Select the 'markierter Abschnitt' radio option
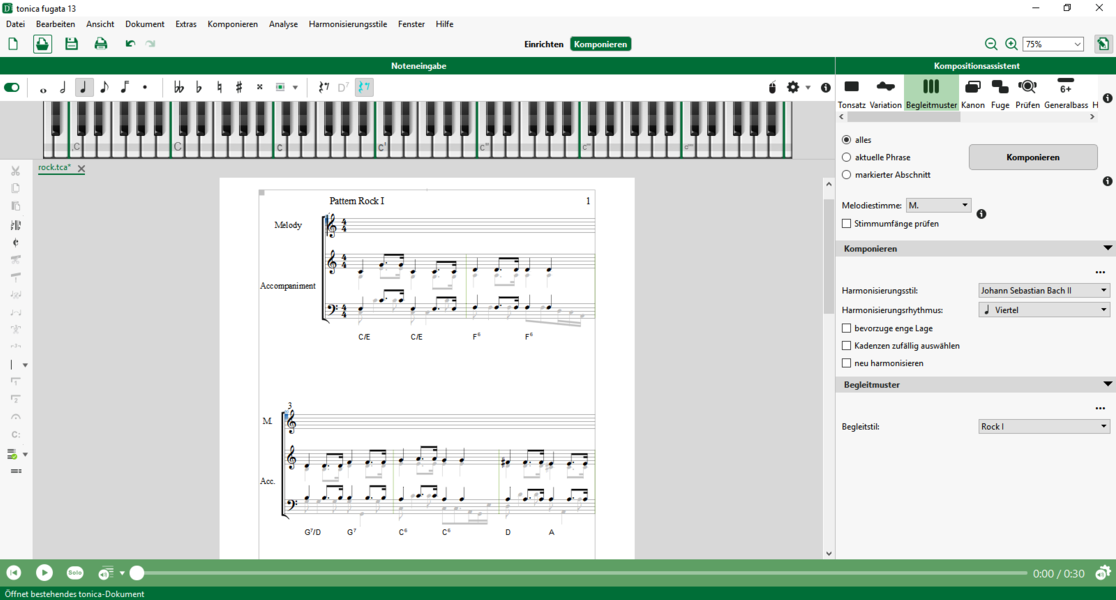The image size is (1116, 600). pos(846,174)
